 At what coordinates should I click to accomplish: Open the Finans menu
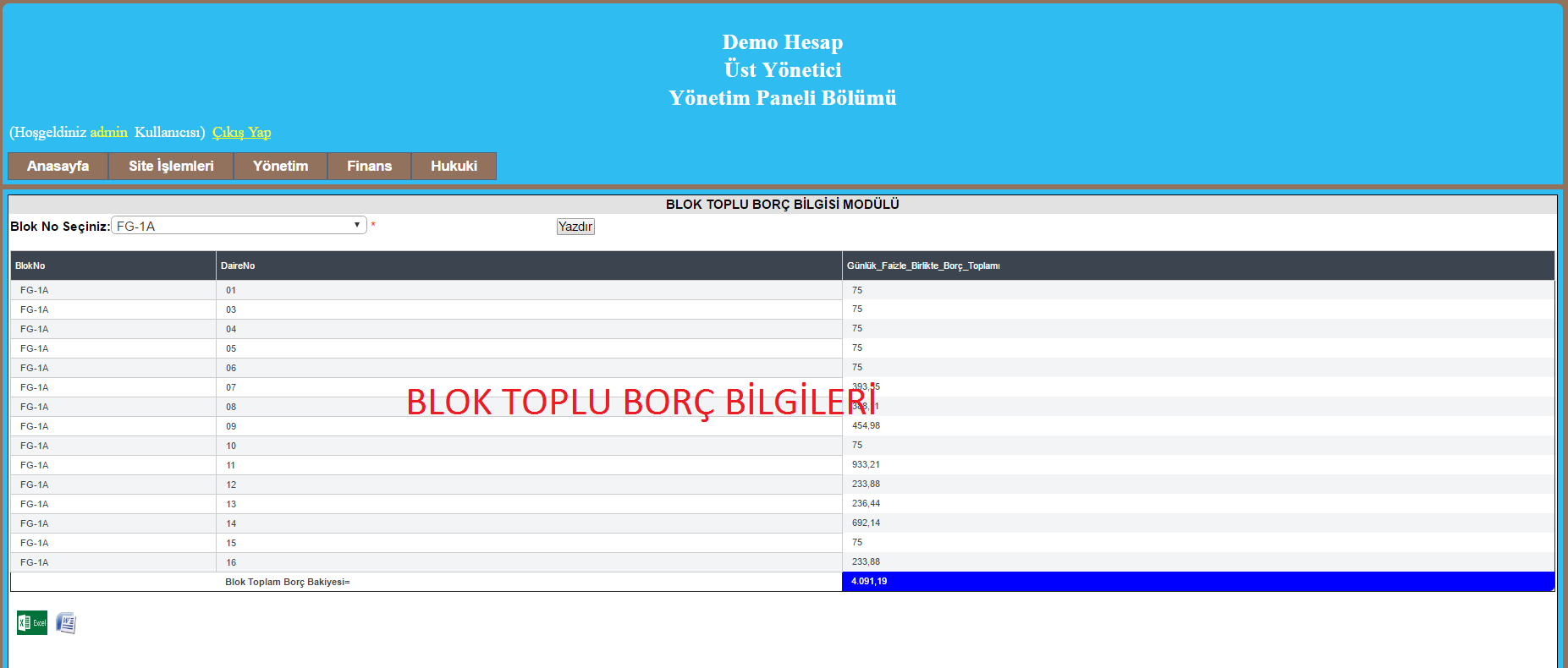tap(369, 166)
